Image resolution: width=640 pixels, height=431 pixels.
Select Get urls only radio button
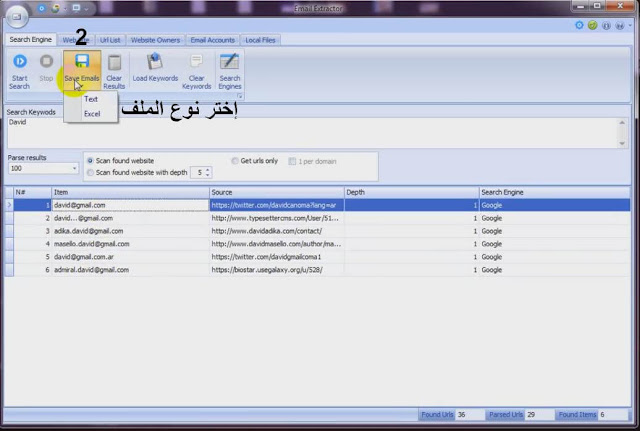pos(235,161)
